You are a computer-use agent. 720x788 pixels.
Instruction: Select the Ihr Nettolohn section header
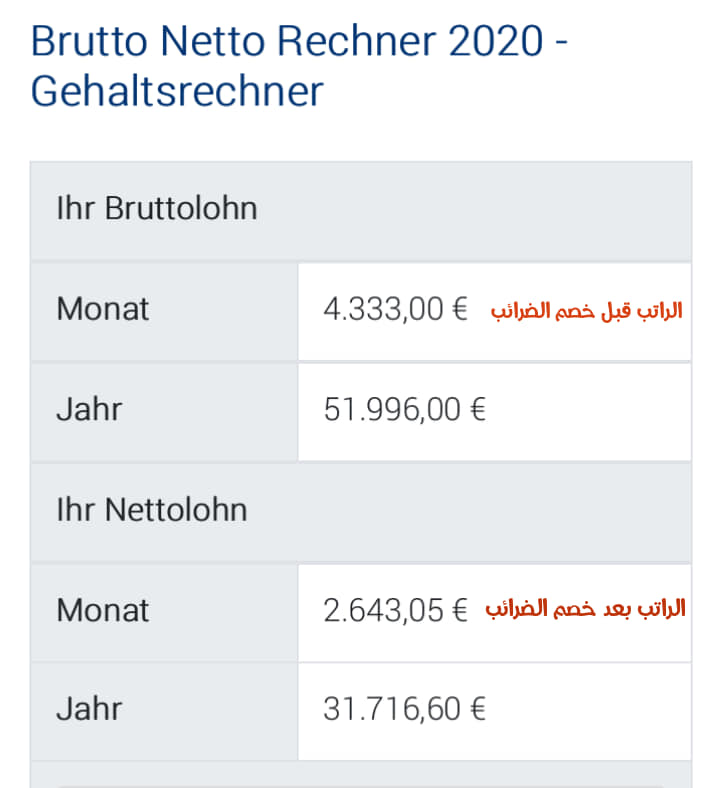[361, 512]
